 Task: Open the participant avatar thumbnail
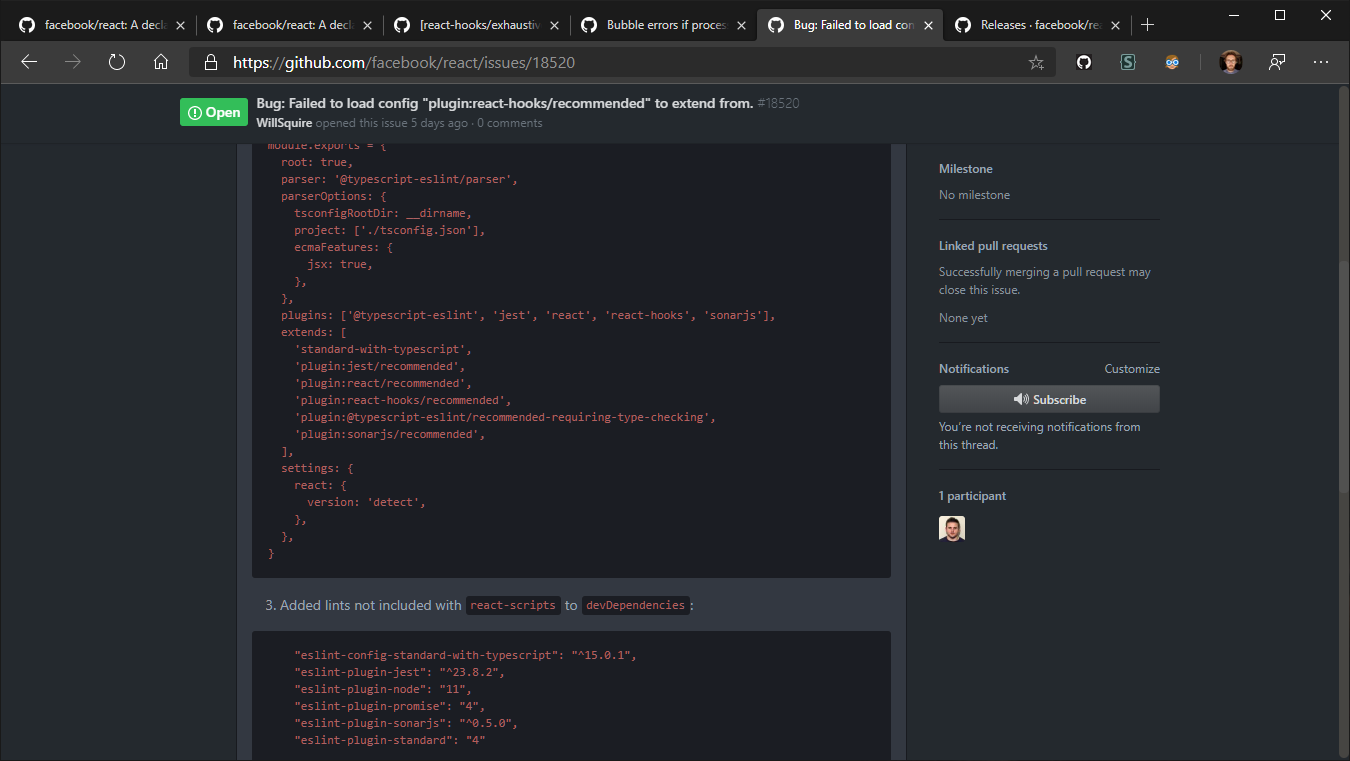(952, 528)
